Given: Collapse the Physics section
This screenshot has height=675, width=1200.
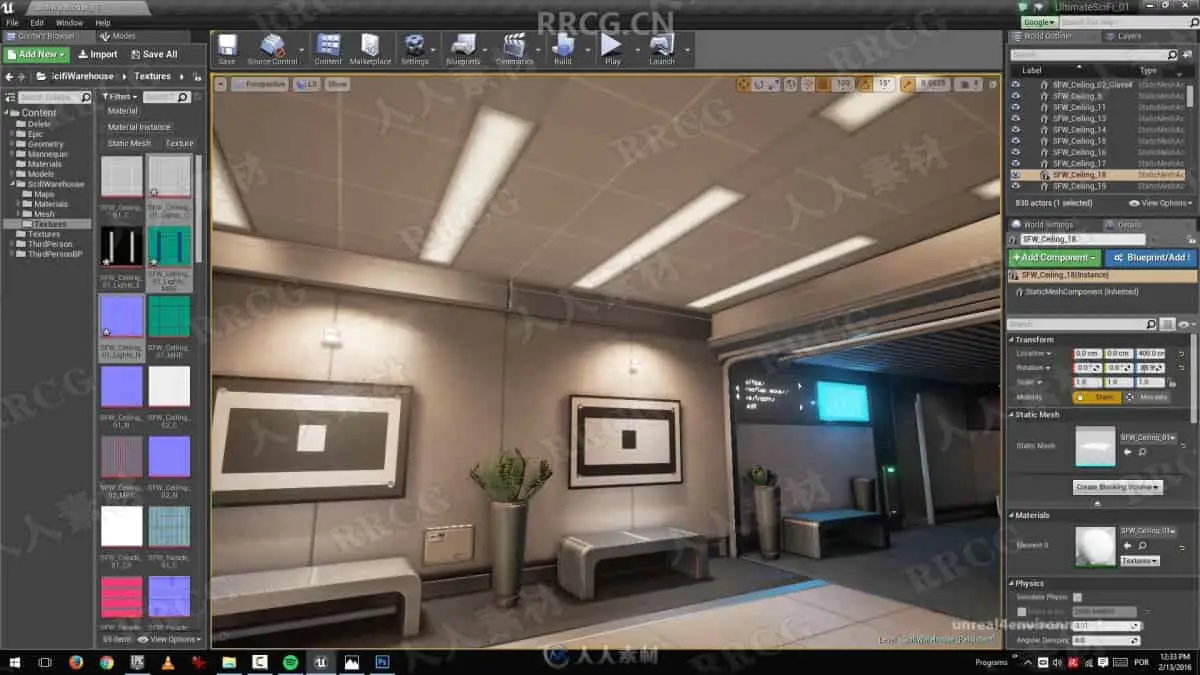Looking at the screenshot, I should (x=1011, y=583).
